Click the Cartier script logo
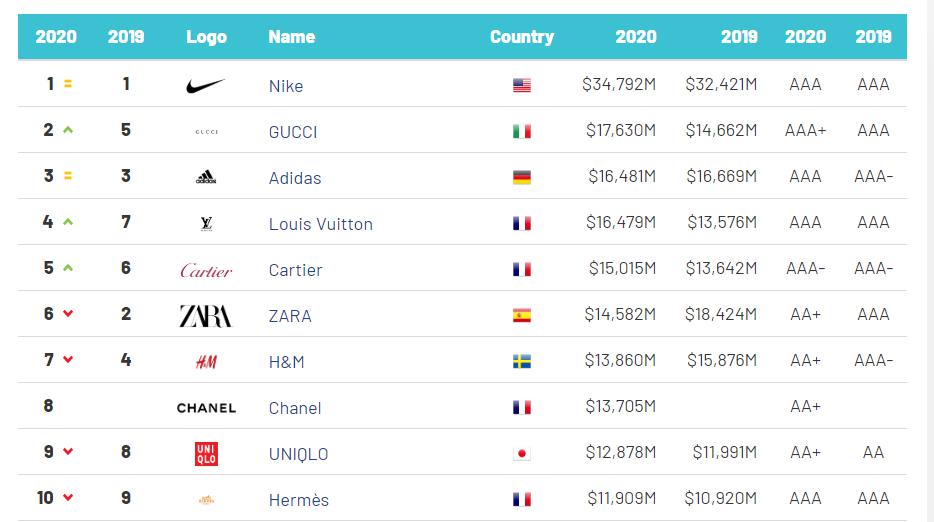934x522 pixels. [x=206, y=270]
